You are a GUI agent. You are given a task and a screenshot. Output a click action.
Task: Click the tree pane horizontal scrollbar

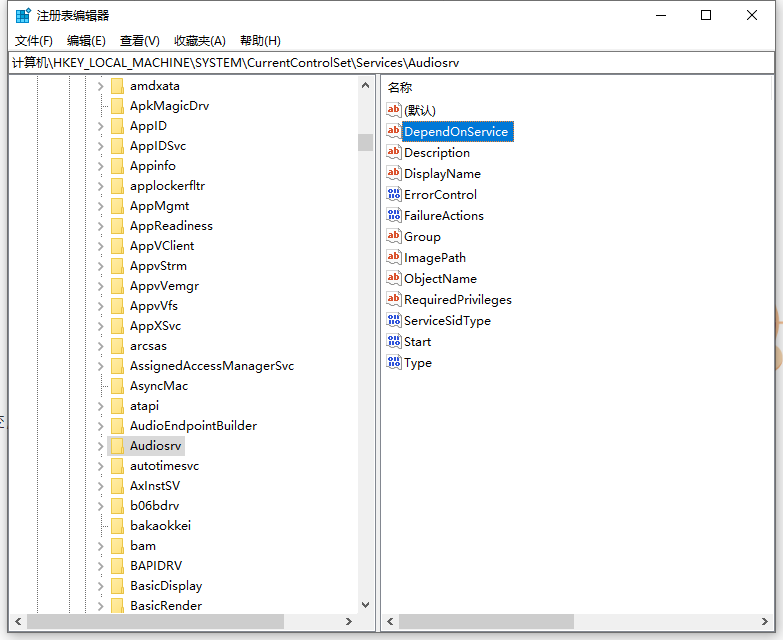190,622
